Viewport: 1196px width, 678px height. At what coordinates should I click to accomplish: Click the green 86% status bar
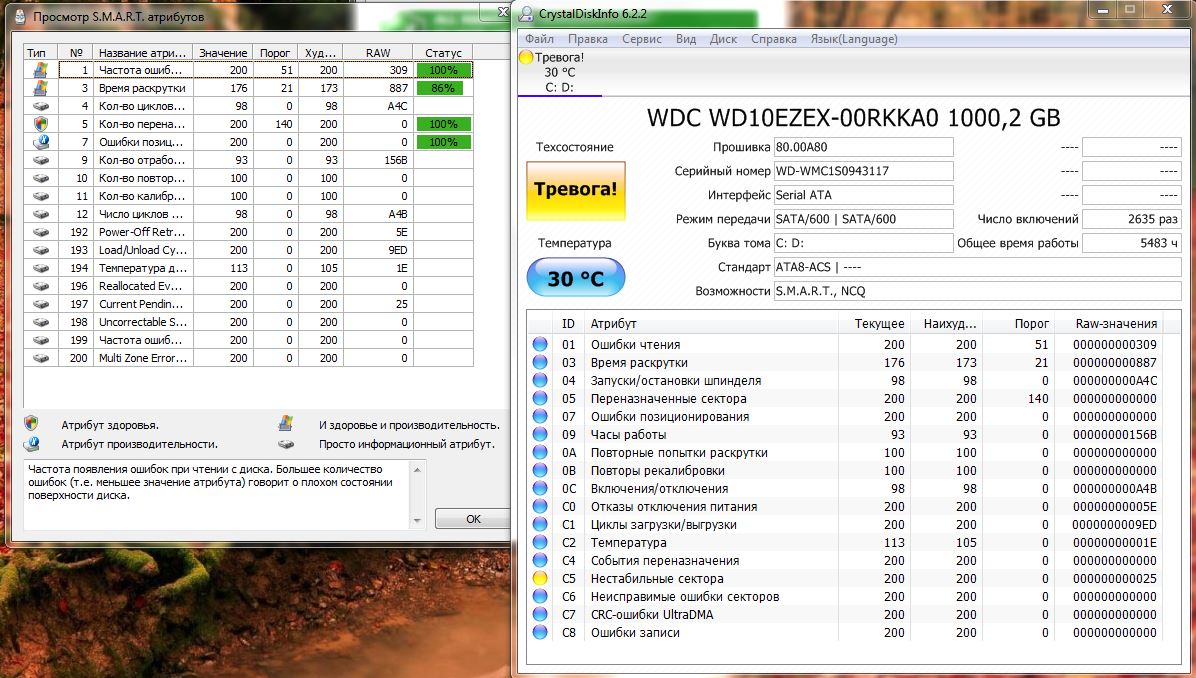coord(442,88)
